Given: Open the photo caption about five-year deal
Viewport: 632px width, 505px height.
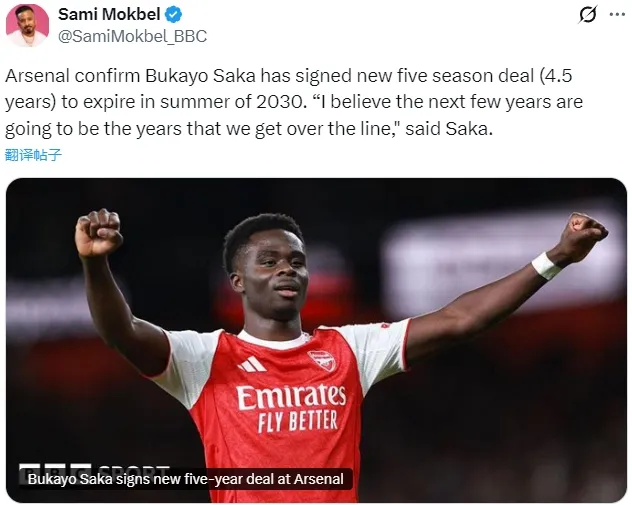Looking at the screenshot, I should [185, 479].
